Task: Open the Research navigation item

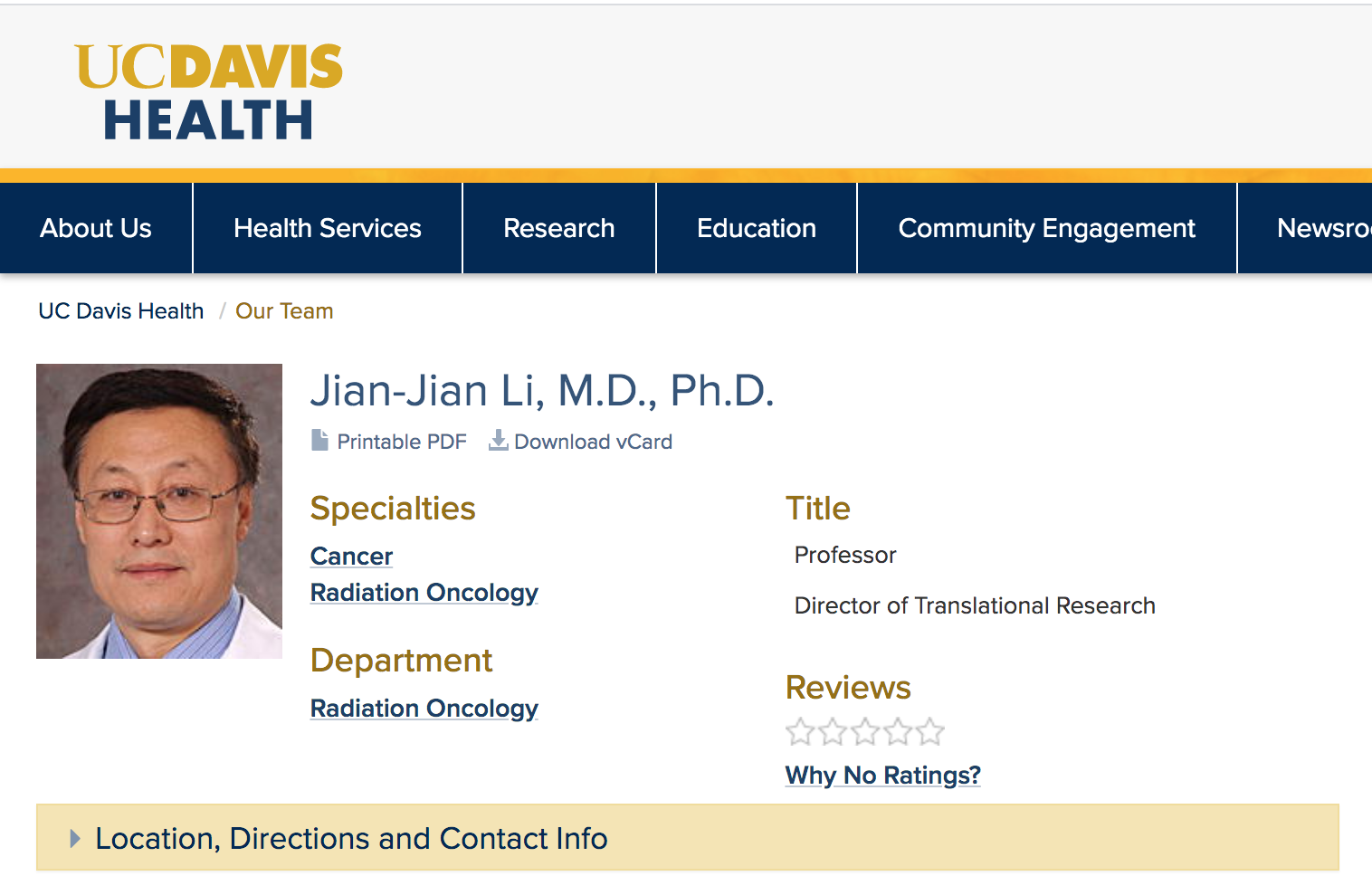Action: coord(559,228)
